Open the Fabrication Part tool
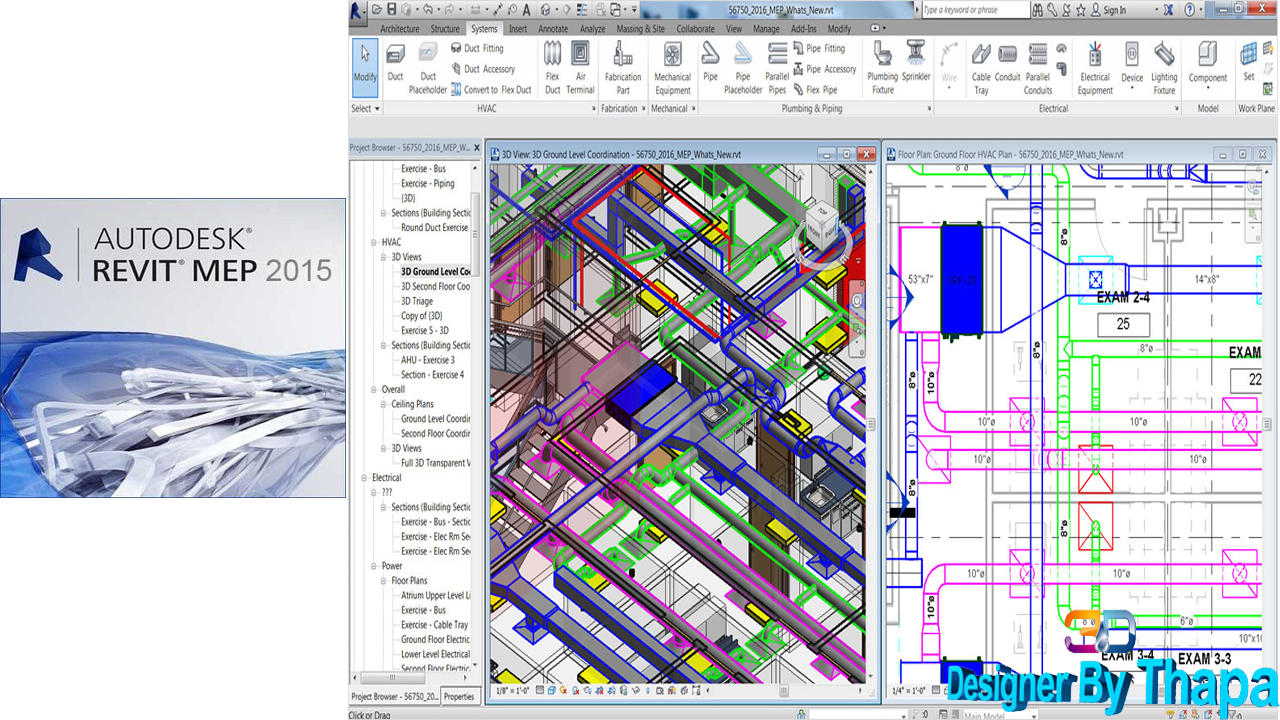 point(623,67)
